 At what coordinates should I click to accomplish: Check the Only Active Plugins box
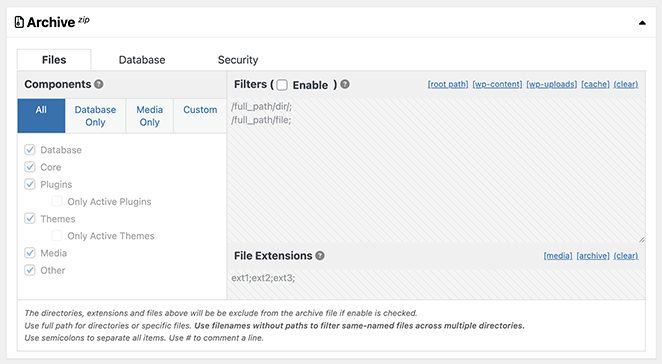[x=57, y=201]
